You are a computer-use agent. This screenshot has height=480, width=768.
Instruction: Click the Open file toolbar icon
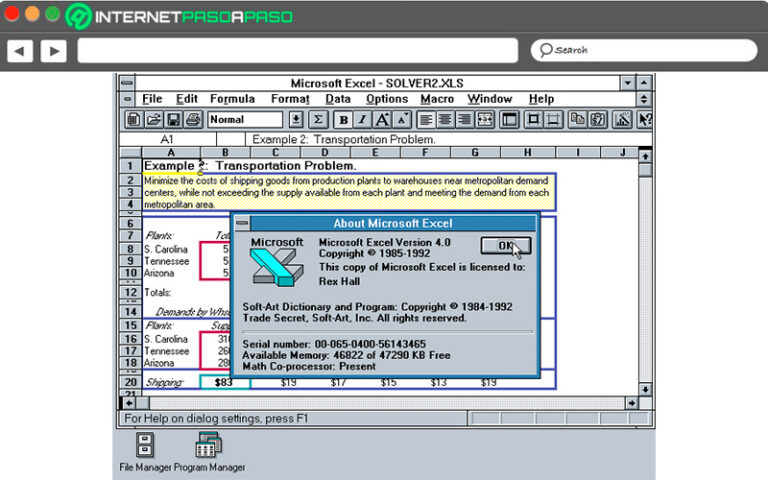[x=153, y=119]
